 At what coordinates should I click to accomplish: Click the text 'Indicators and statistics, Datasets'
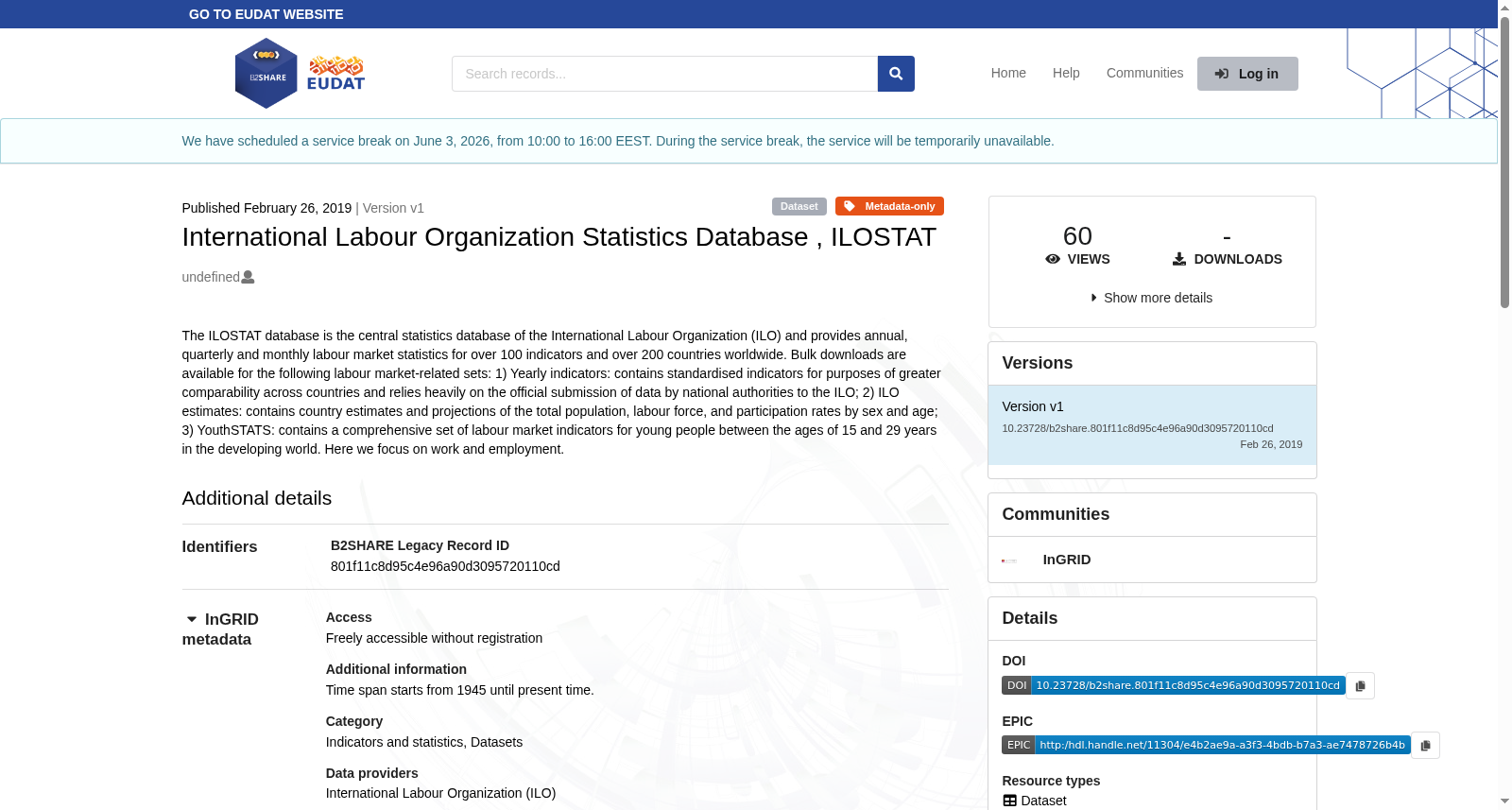424,742
